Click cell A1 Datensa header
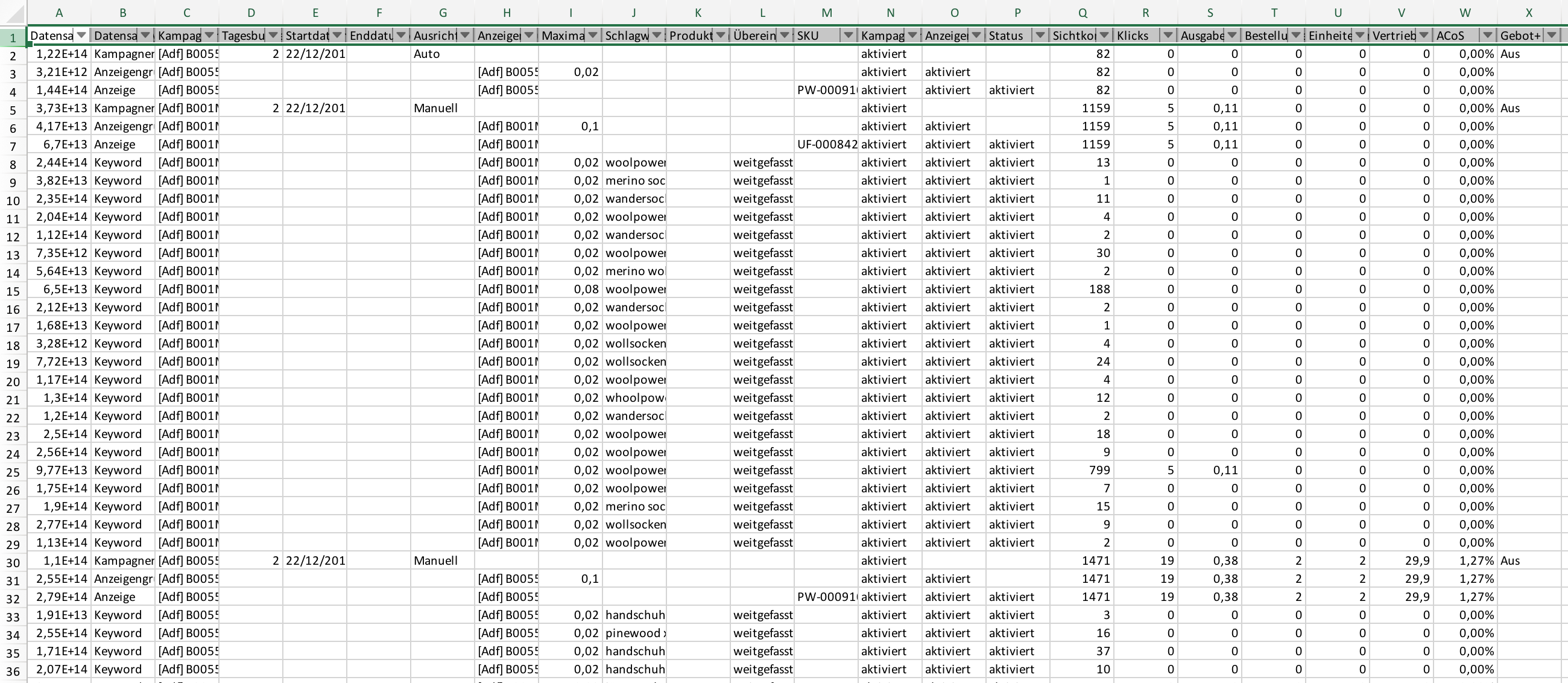The image size is (1568, 683). 51,36
